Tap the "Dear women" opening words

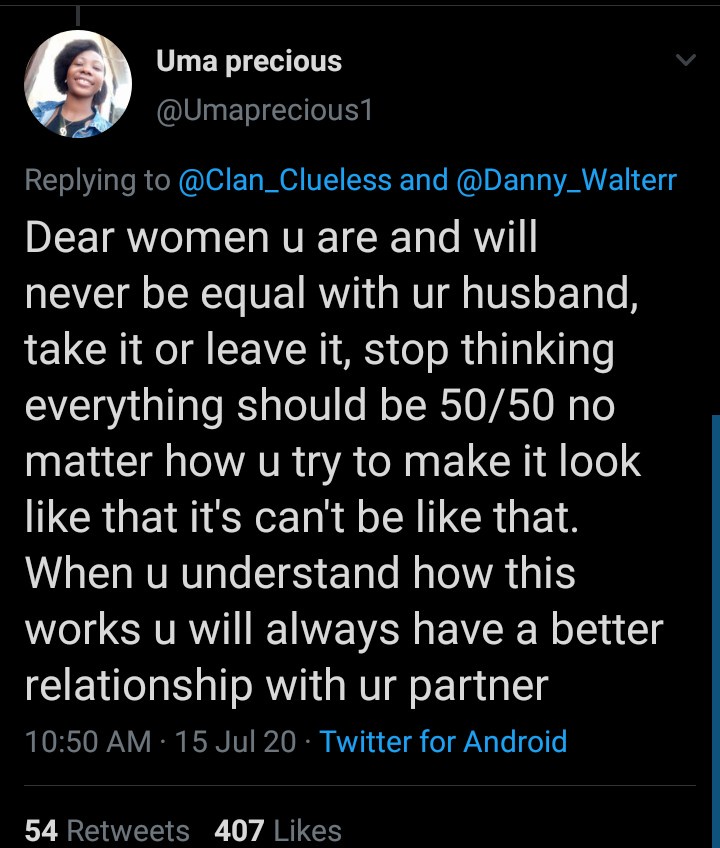(147, 237)
